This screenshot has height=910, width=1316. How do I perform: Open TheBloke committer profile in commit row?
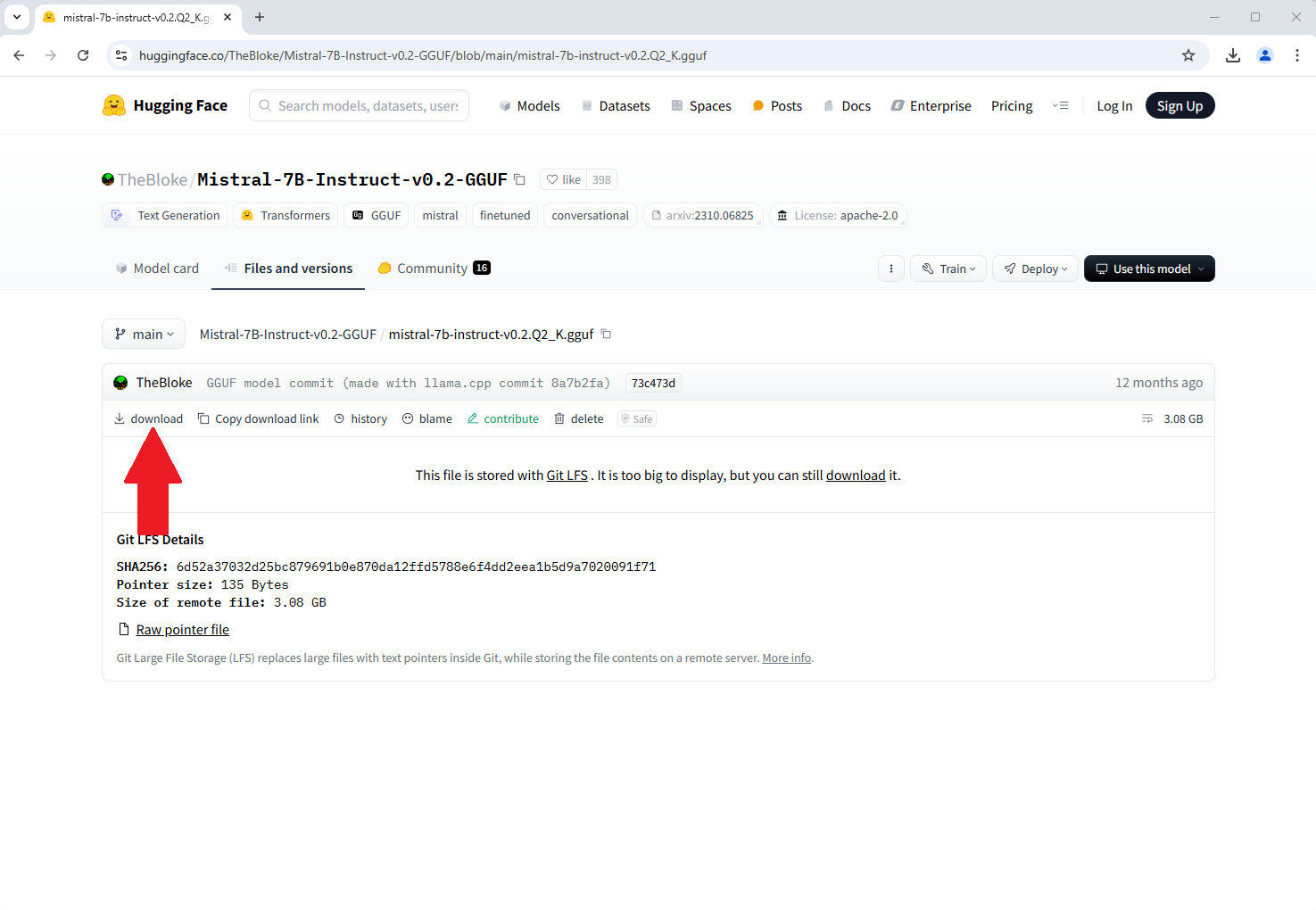[x=164, y=382]
